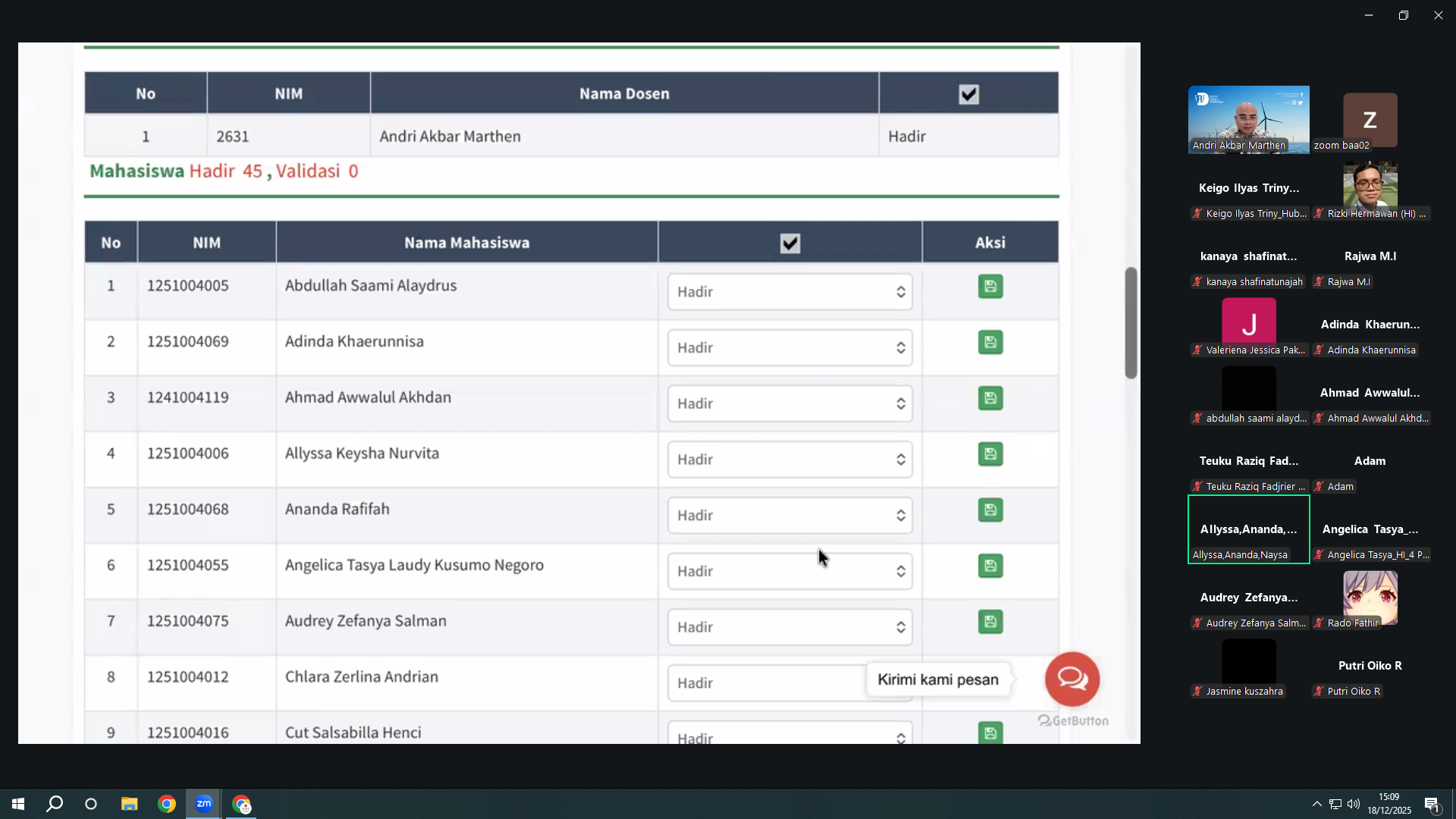Save attendance for Ananda Rafifah
Viewport: 1456px width, 819px height.
click(x=990, y=510)
